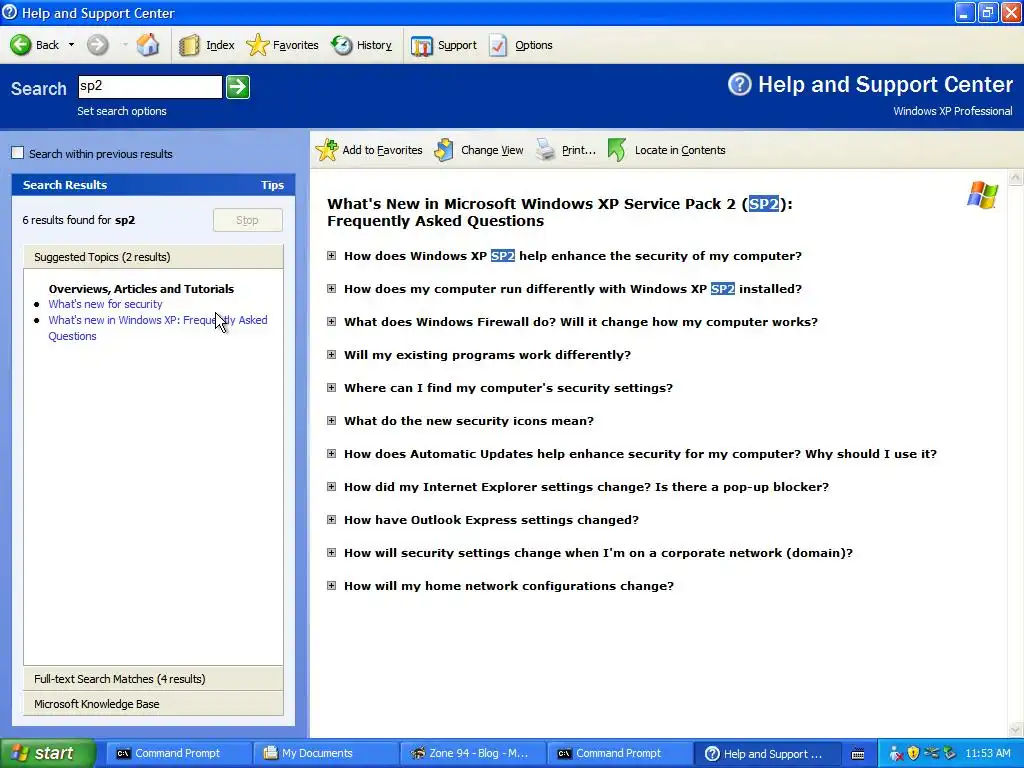This screenshot has height=768, width=1024.
Task: Switch to second Command Prompt taskbar button
Action: coord(618,753)
